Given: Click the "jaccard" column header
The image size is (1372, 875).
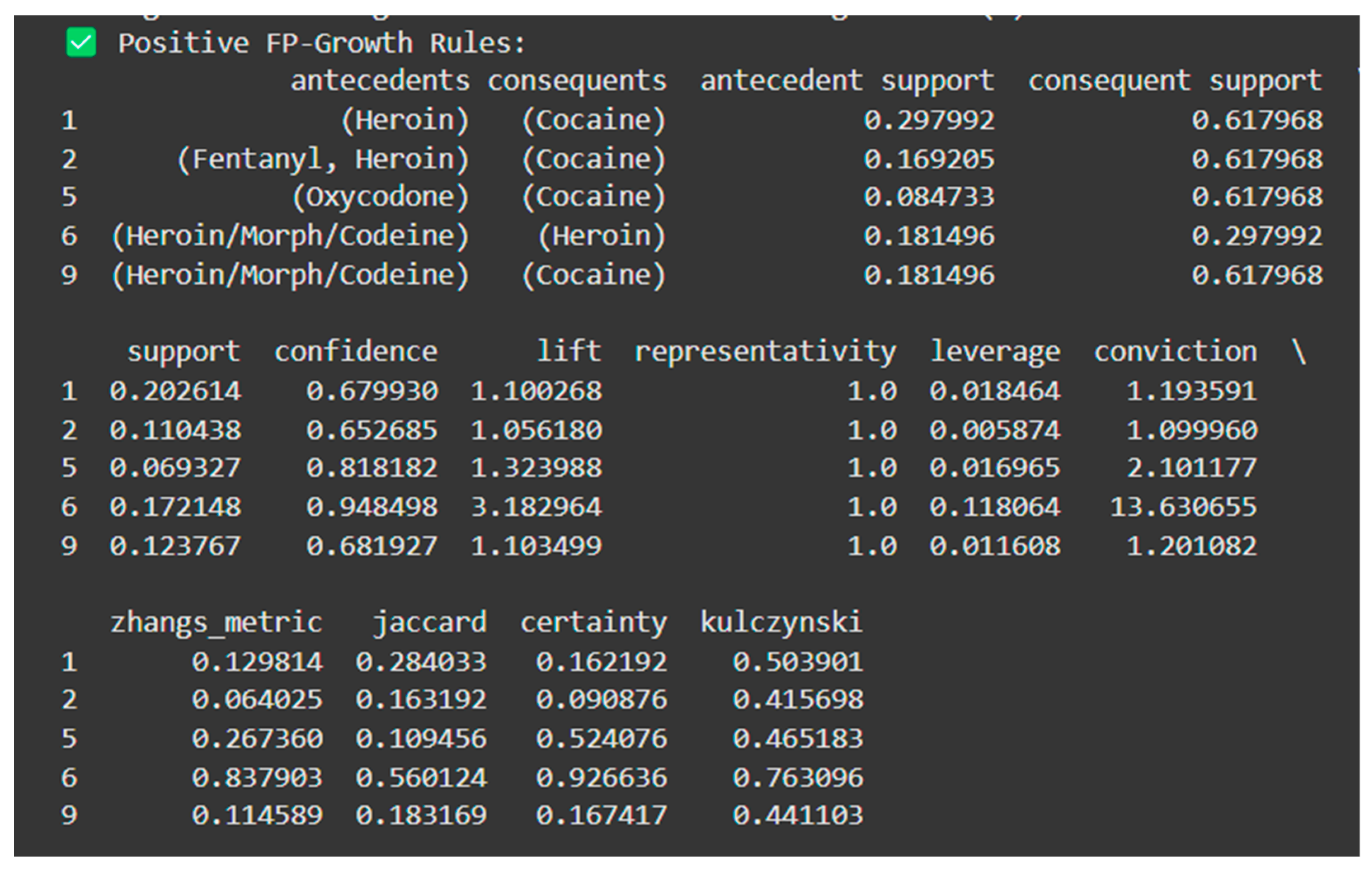Looking at the screenshot, I should 429,622.
